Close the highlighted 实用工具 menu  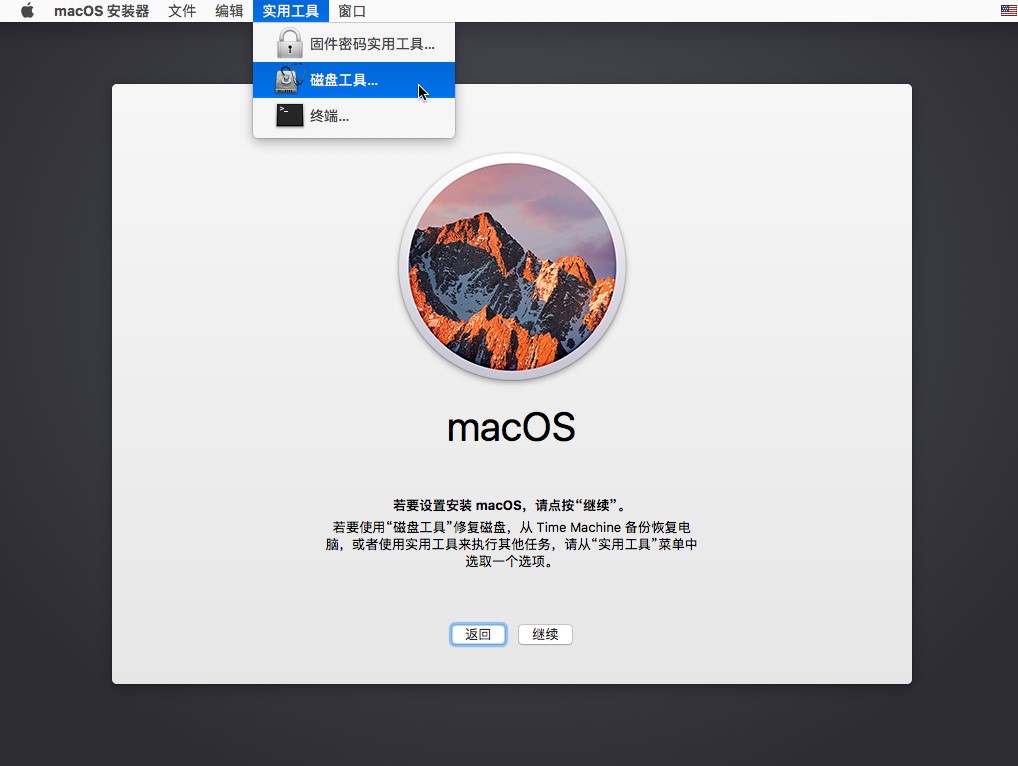291,11
